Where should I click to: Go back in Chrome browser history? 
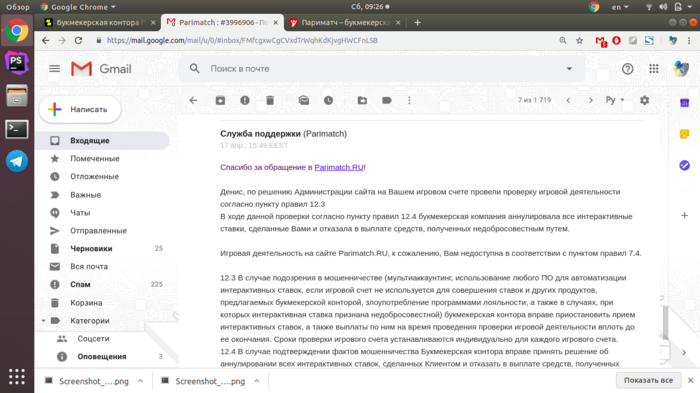[46, 40]
